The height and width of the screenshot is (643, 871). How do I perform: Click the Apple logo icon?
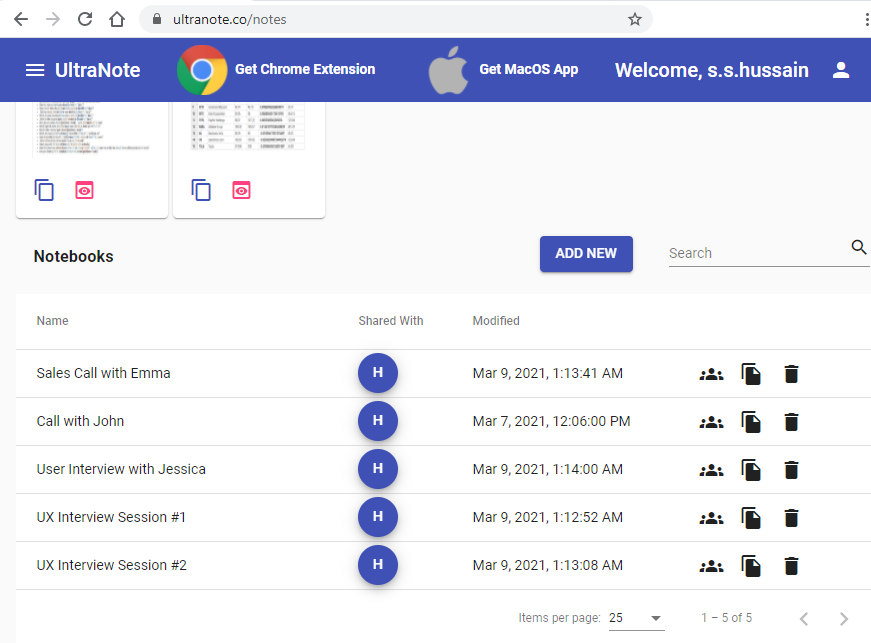pos(448,70)
